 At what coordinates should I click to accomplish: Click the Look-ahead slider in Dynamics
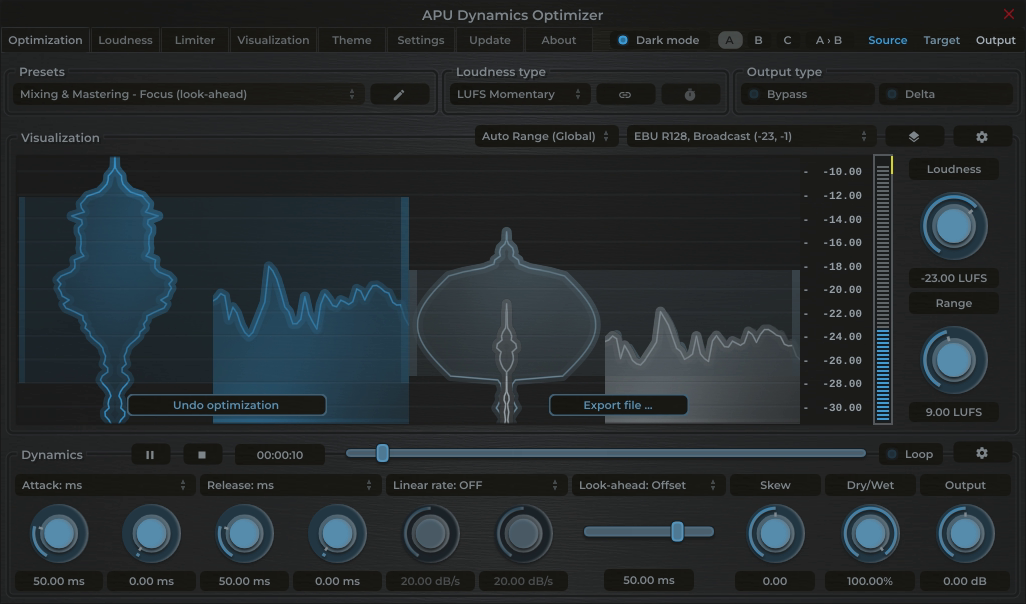[676, 531]
